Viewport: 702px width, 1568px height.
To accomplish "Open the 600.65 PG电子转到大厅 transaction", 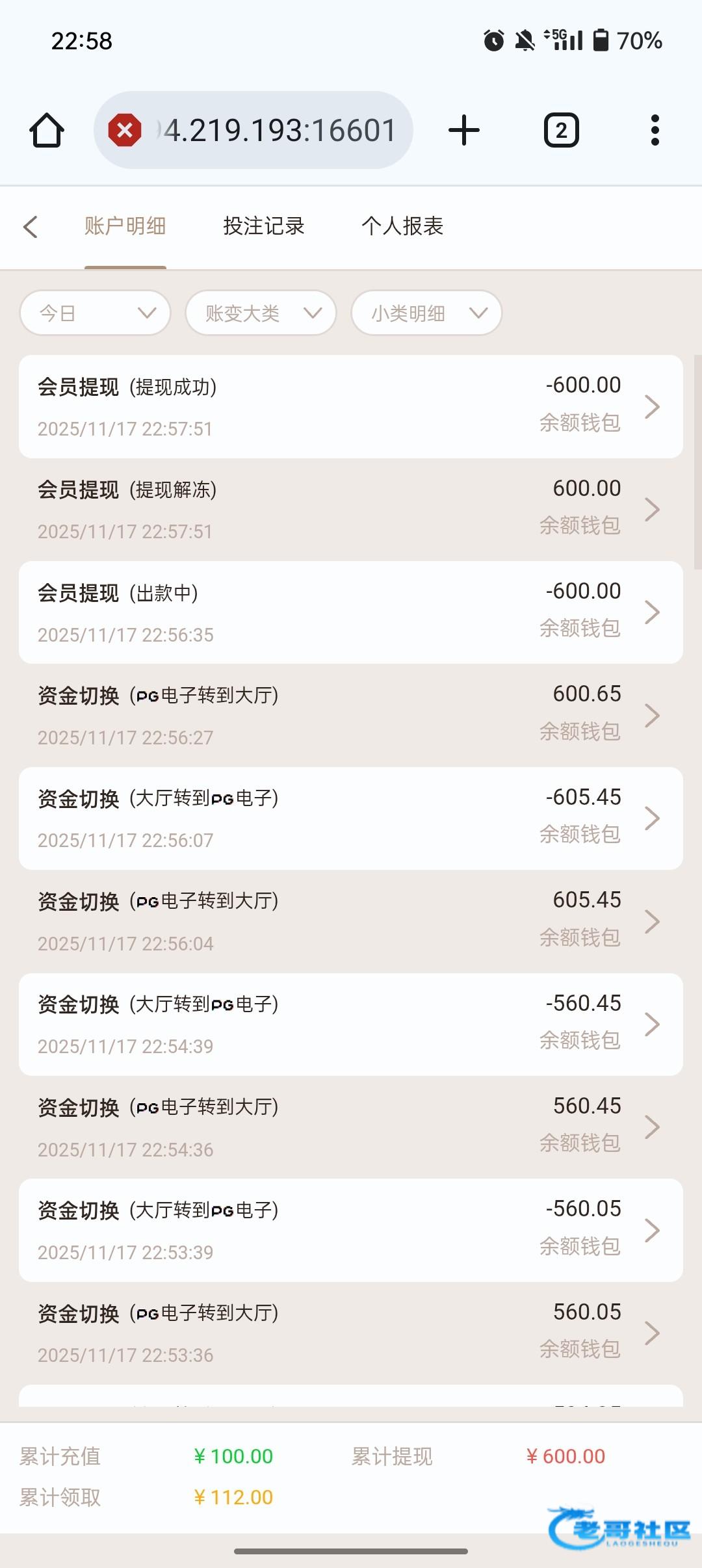I will coord(351,715).
